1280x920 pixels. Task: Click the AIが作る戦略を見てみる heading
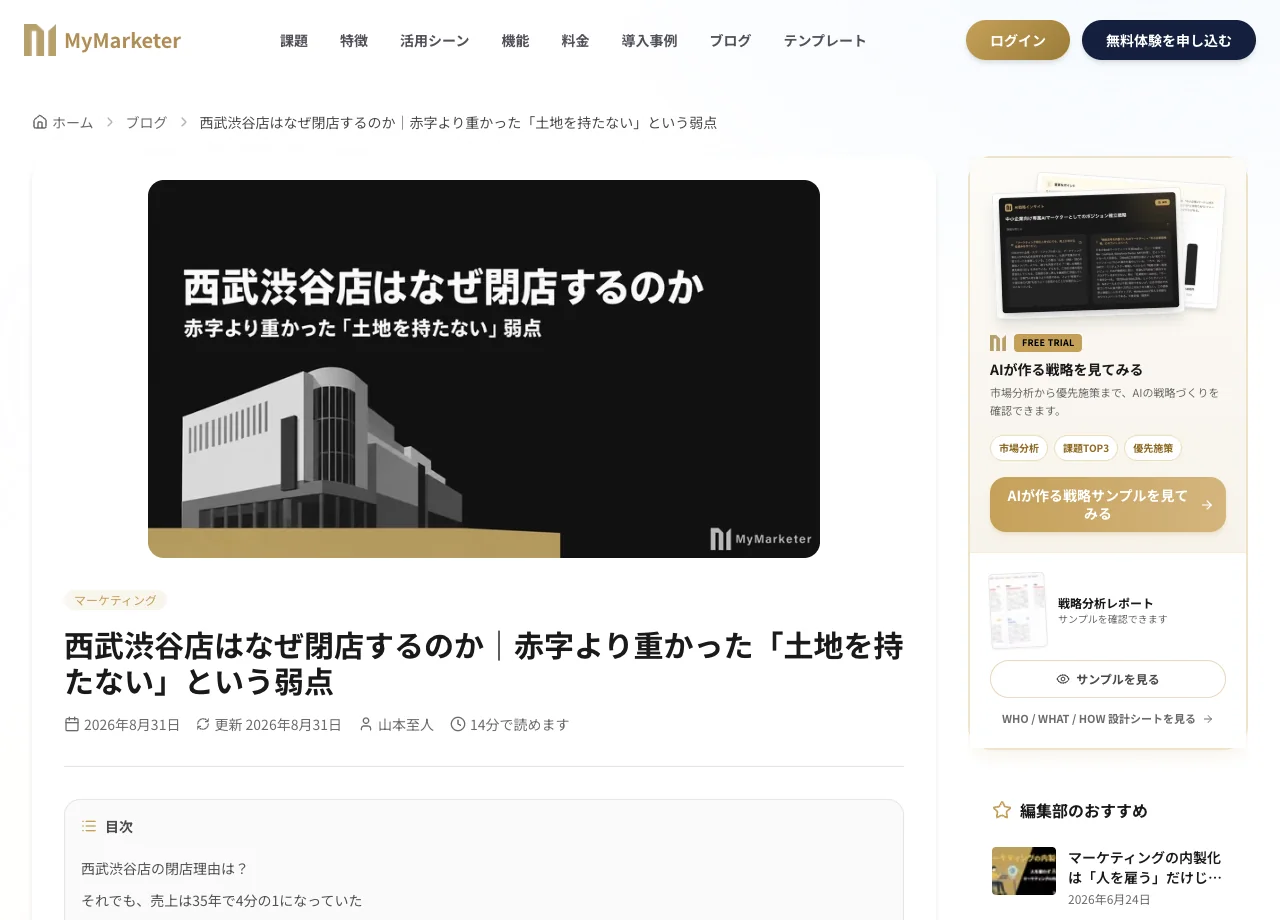pos(1066,369)
